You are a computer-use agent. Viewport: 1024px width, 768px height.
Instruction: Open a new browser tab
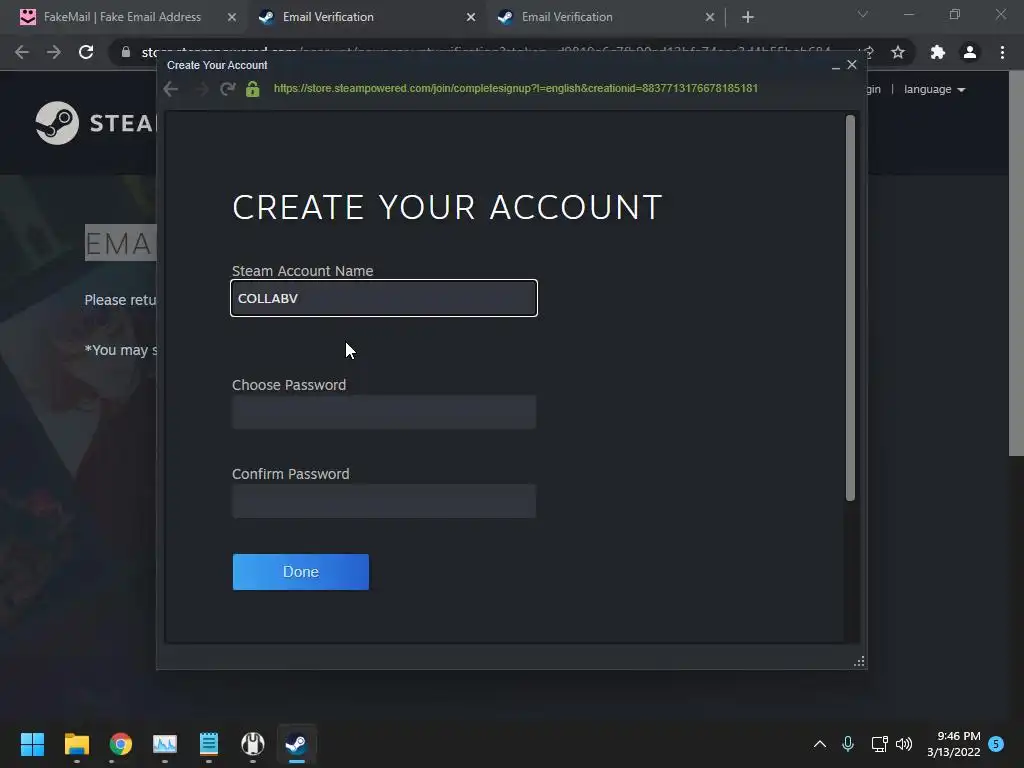[748, 17]
